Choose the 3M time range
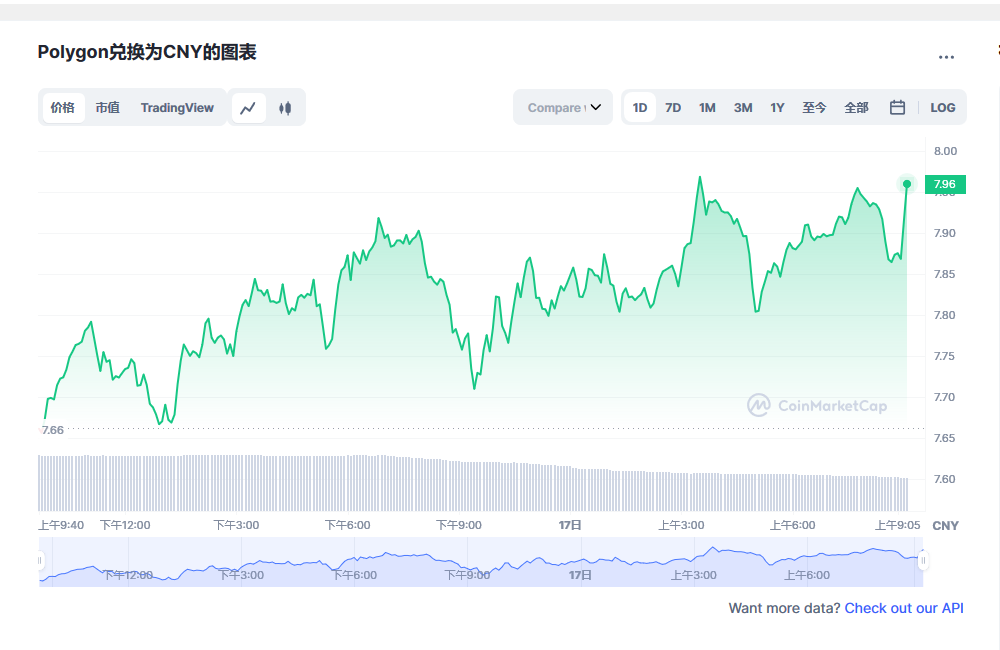This screenshot has height=650, width=1000. 743,108
